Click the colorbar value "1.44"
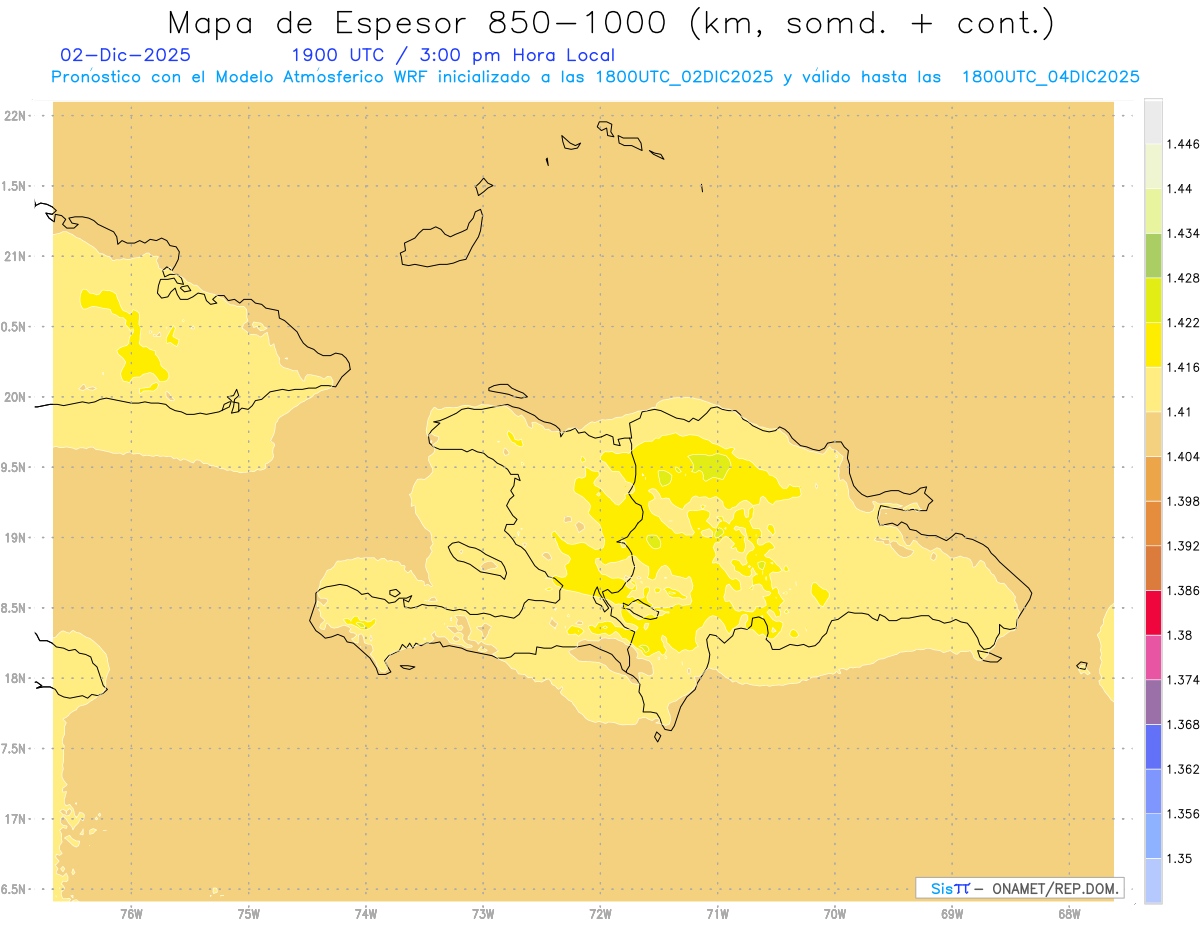 [x=1178, y=189]
